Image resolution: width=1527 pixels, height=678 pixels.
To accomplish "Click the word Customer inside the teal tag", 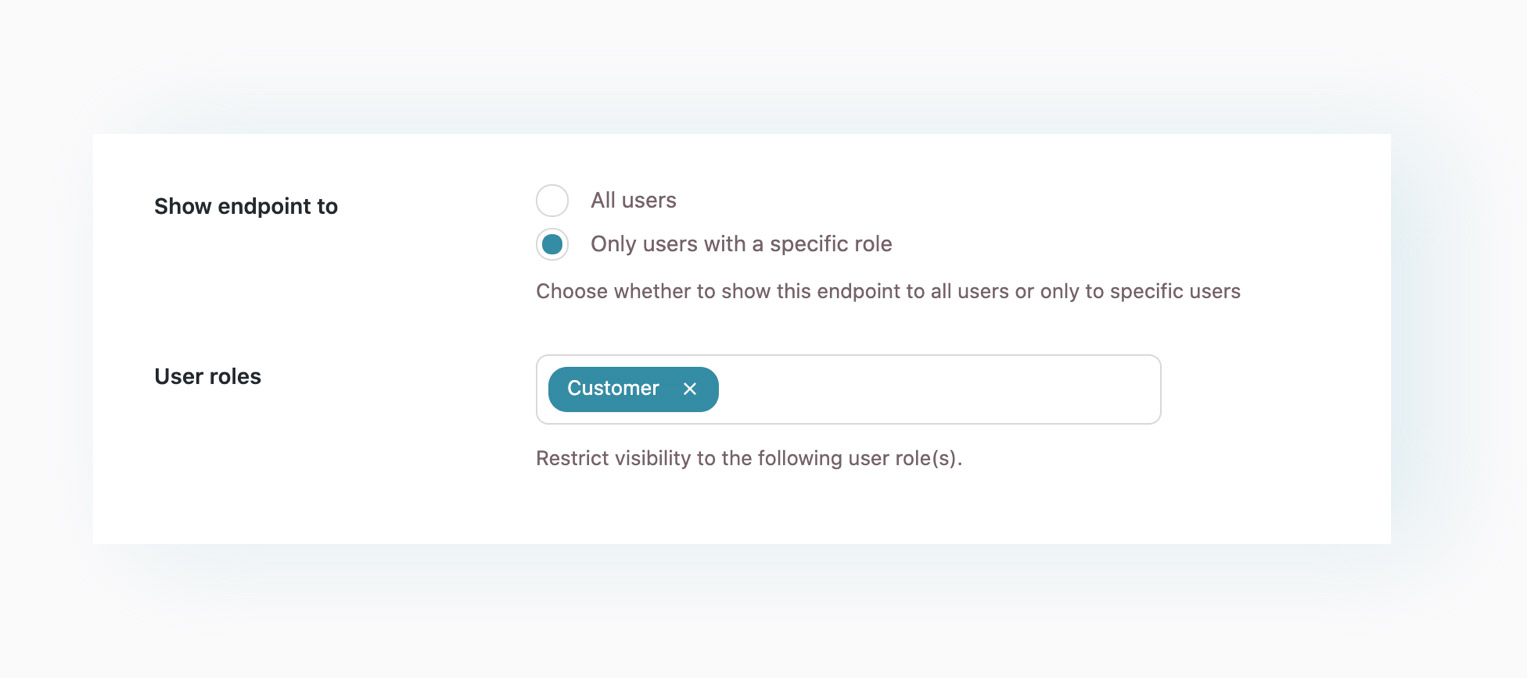I will [x=613, y=388].
